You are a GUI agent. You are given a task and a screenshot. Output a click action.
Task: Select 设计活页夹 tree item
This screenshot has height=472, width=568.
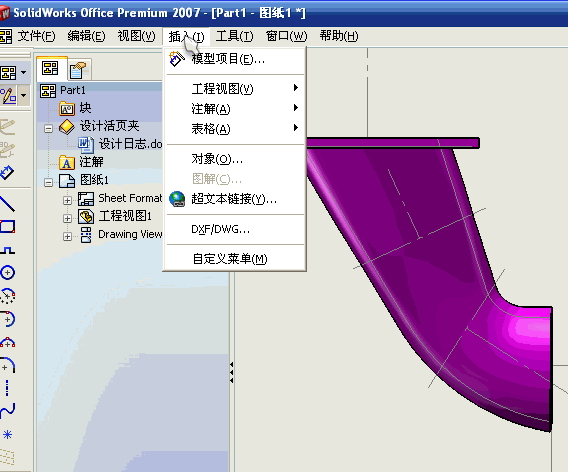point(99,126)
